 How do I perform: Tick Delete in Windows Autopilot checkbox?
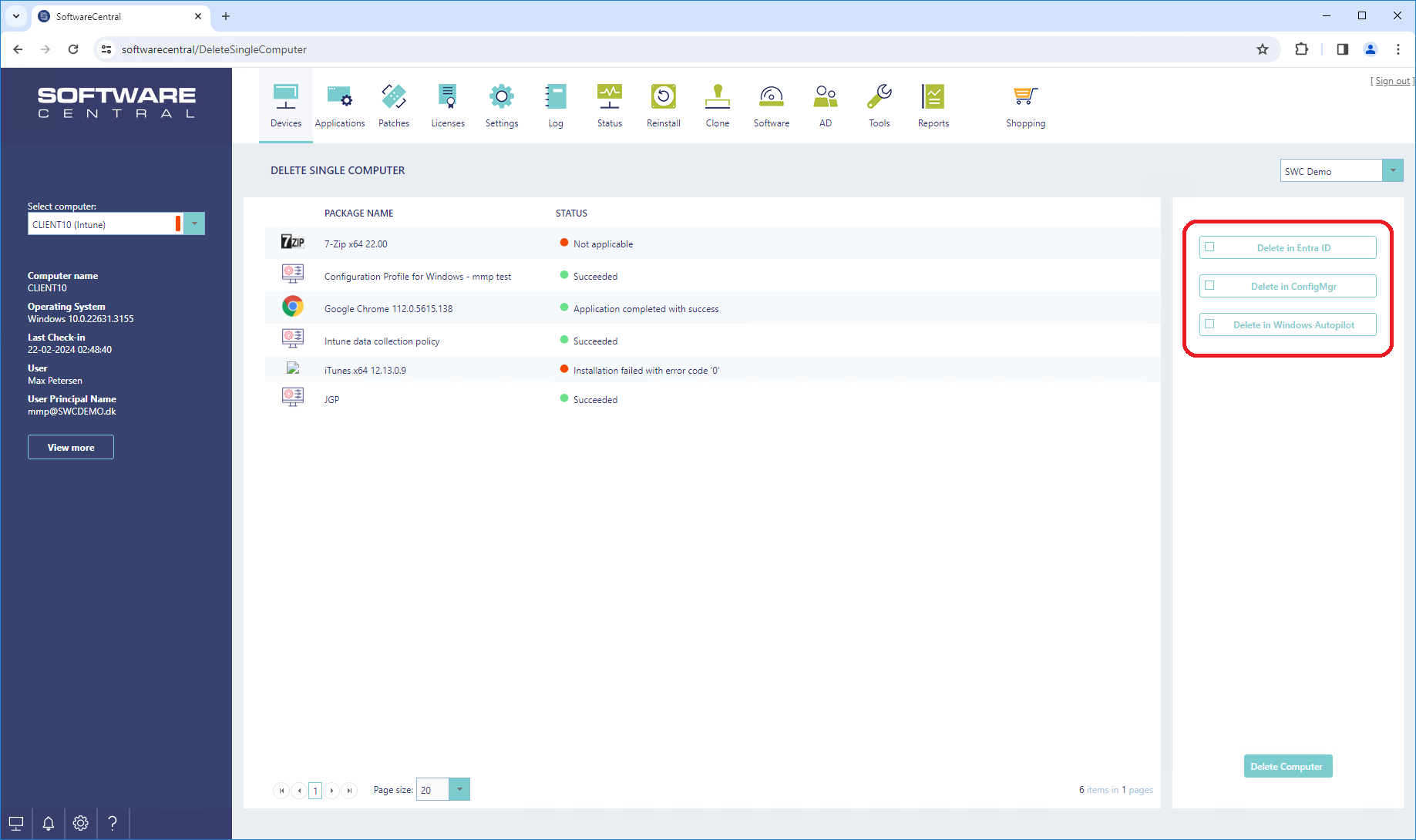[1209, 324]
